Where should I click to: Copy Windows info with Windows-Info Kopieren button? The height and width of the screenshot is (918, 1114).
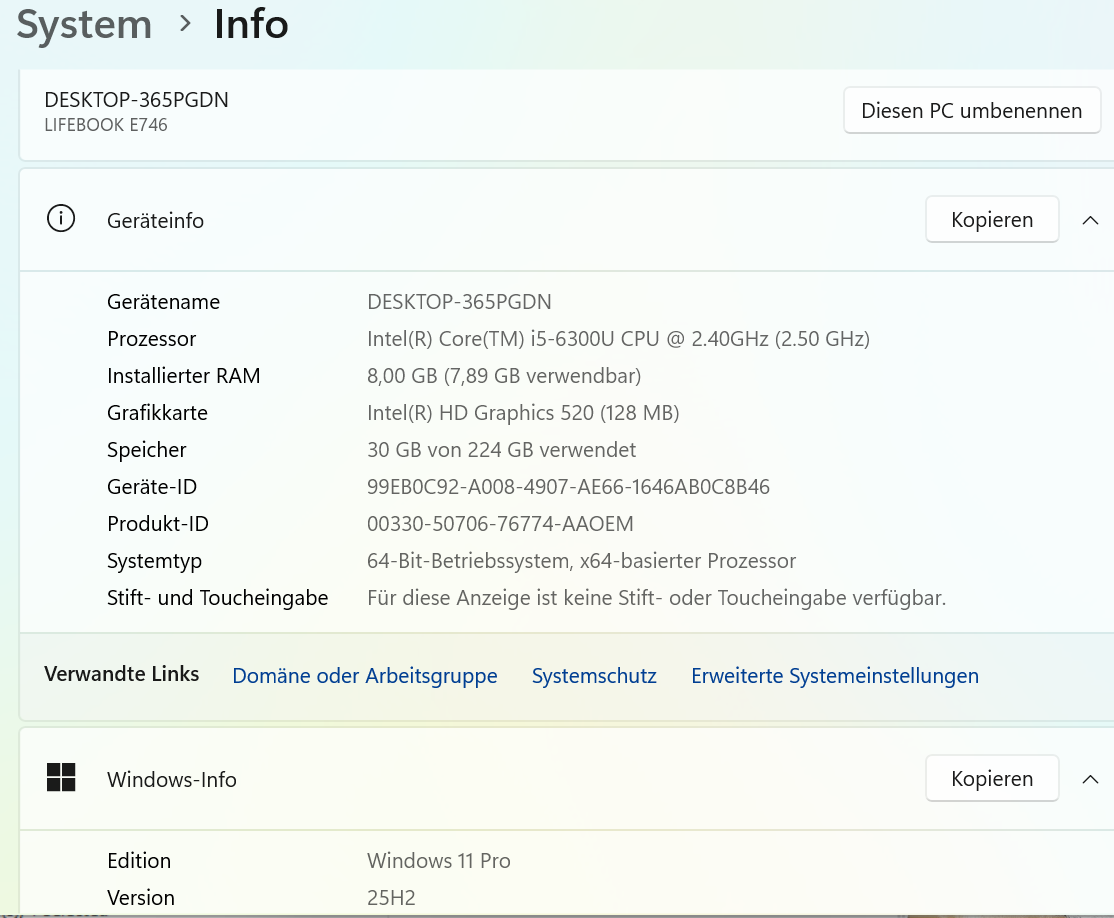coord(992,779)
